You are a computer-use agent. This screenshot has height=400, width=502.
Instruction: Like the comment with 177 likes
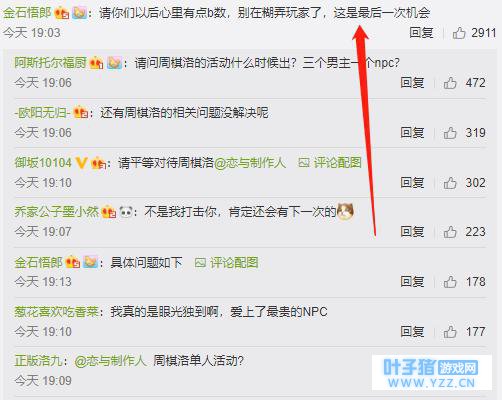point(450,332)
